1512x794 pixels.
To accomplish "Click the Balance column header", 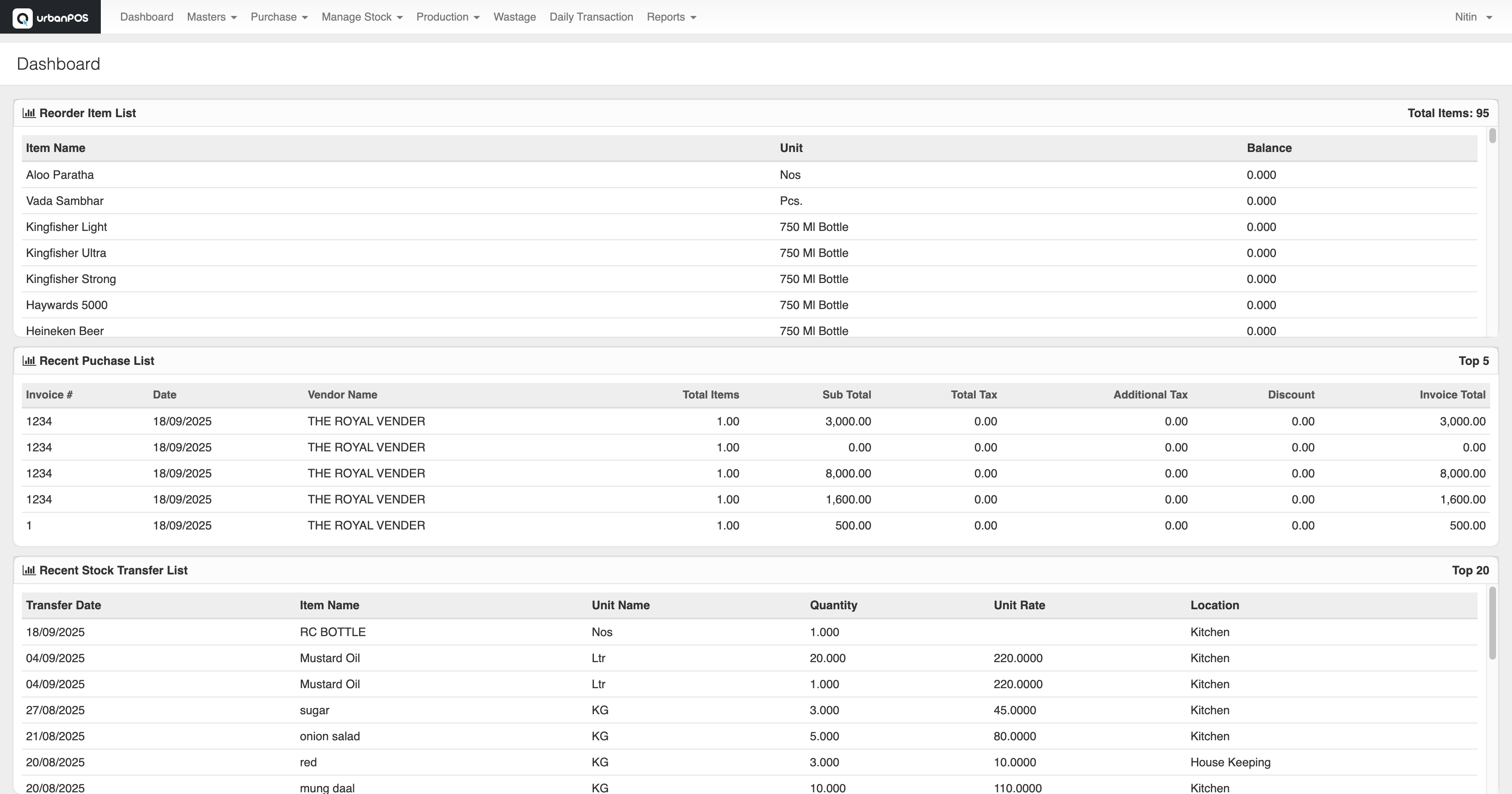I will (x=1269, y=148).
